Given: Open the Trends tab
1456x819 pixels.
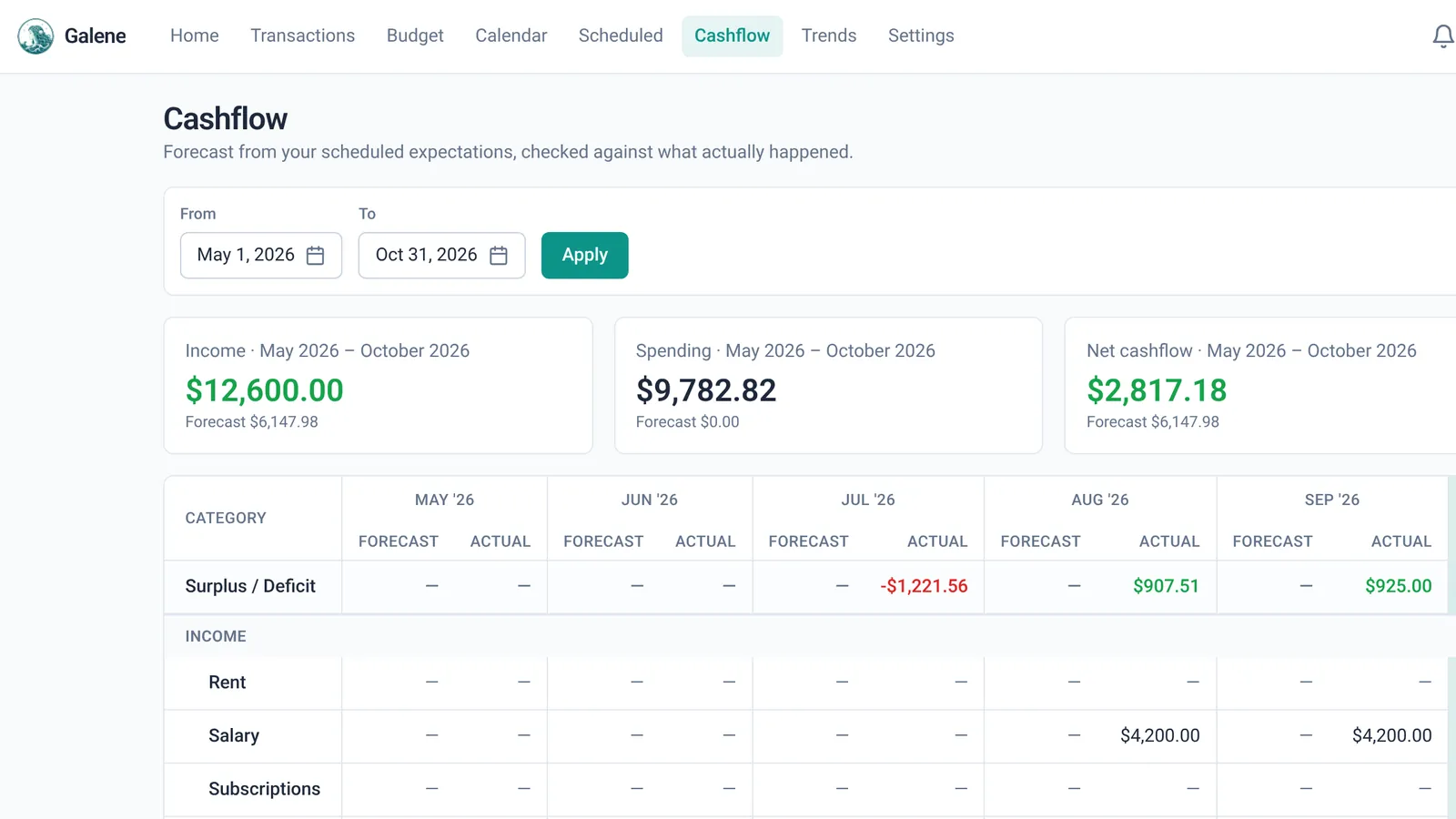Looking at the screenshot, I should (829, 36).
